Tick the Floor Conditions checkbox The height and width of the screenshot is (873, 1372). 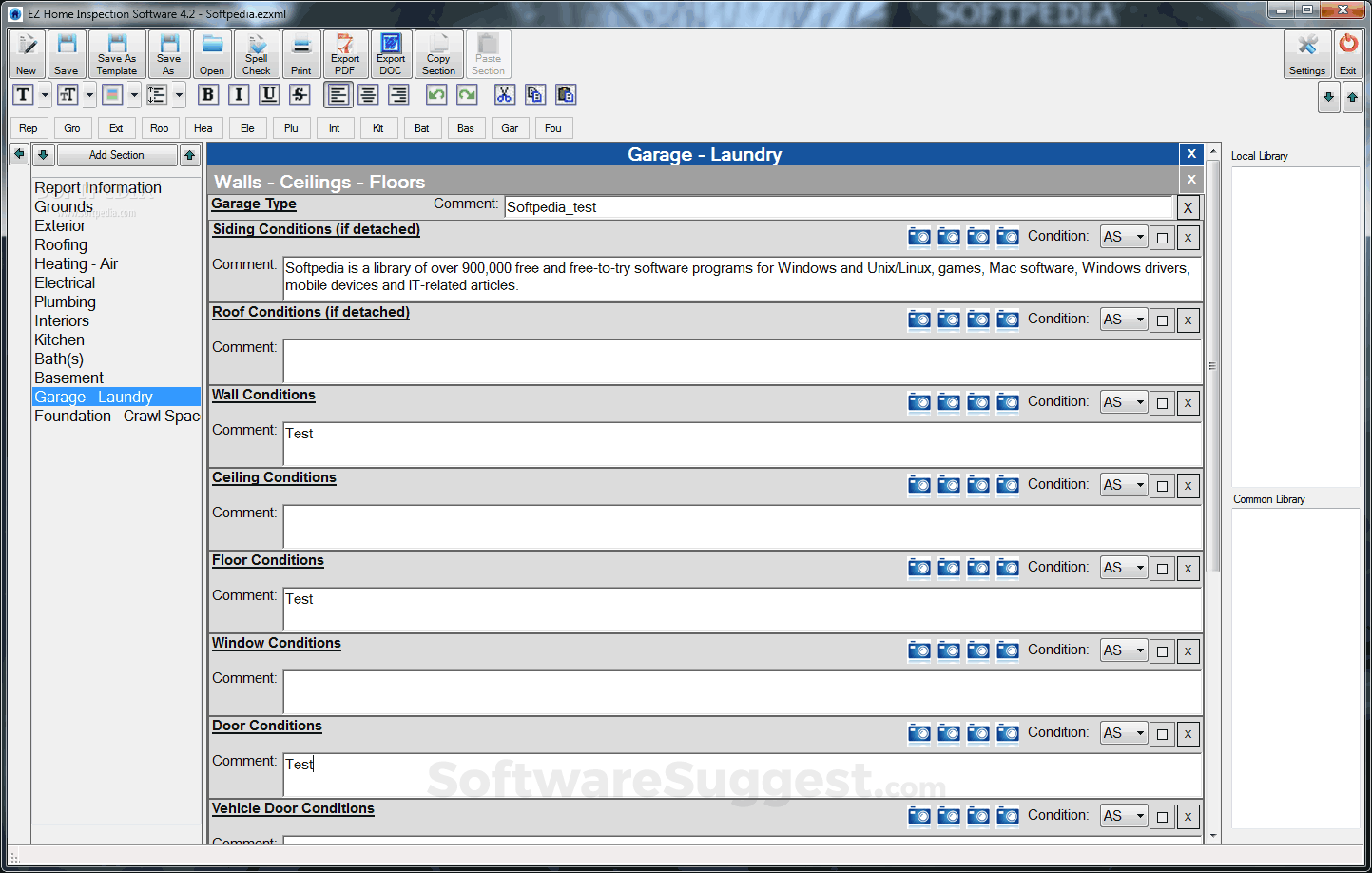1162,569
